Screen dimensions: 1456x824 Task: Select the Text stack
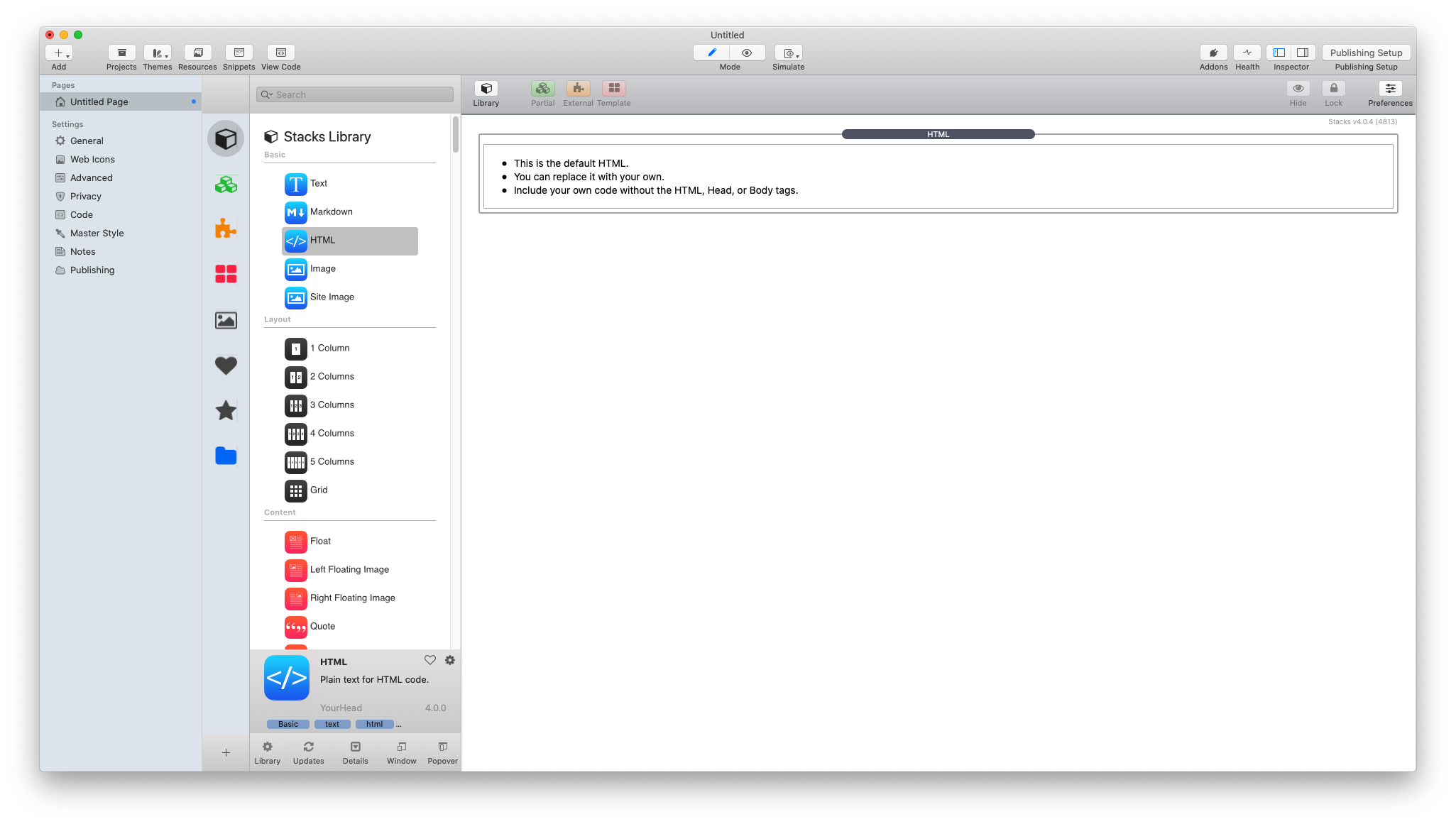click(x=350, y=184)
